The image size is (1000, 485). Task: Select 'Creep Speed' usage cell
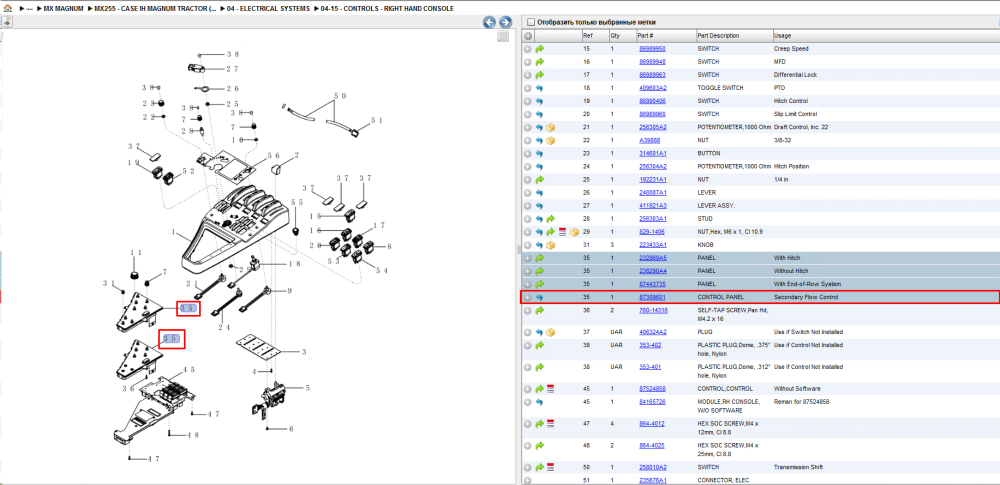tap(791, 49)
